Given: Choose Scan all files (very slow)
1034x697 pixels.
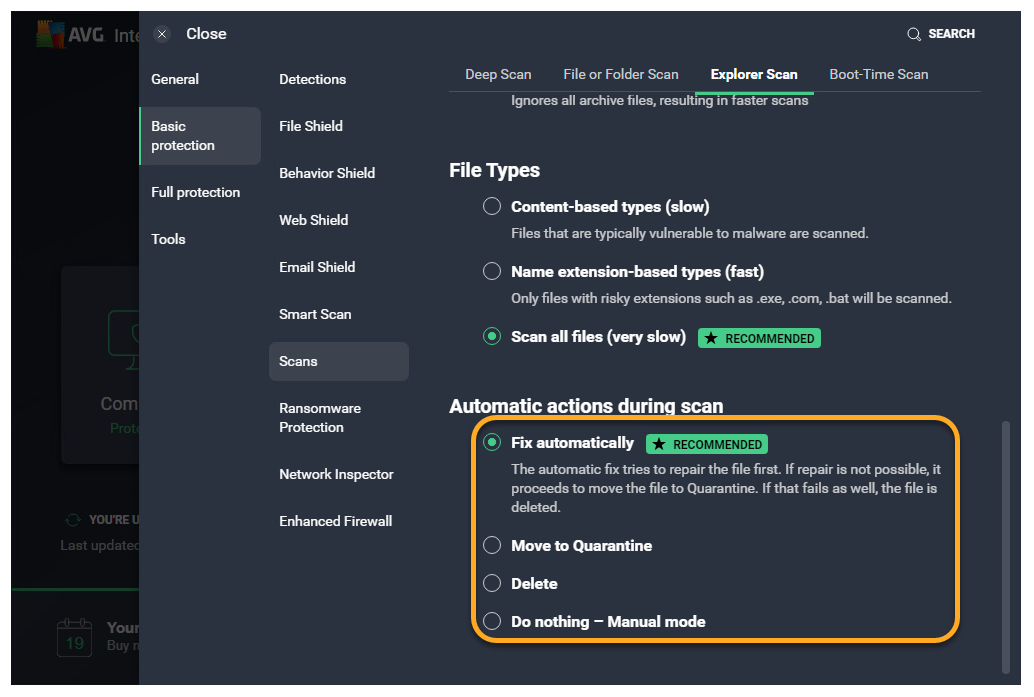Looking at the screenshot, I should [x=492, y=337].
